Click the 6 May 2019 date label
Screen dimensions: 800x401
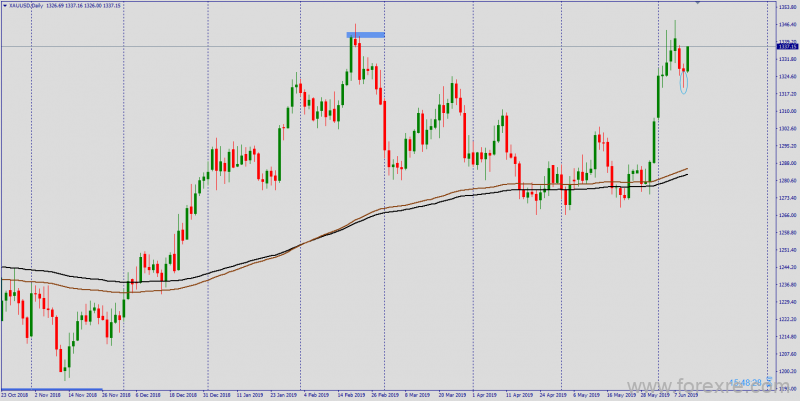(586, 395)
